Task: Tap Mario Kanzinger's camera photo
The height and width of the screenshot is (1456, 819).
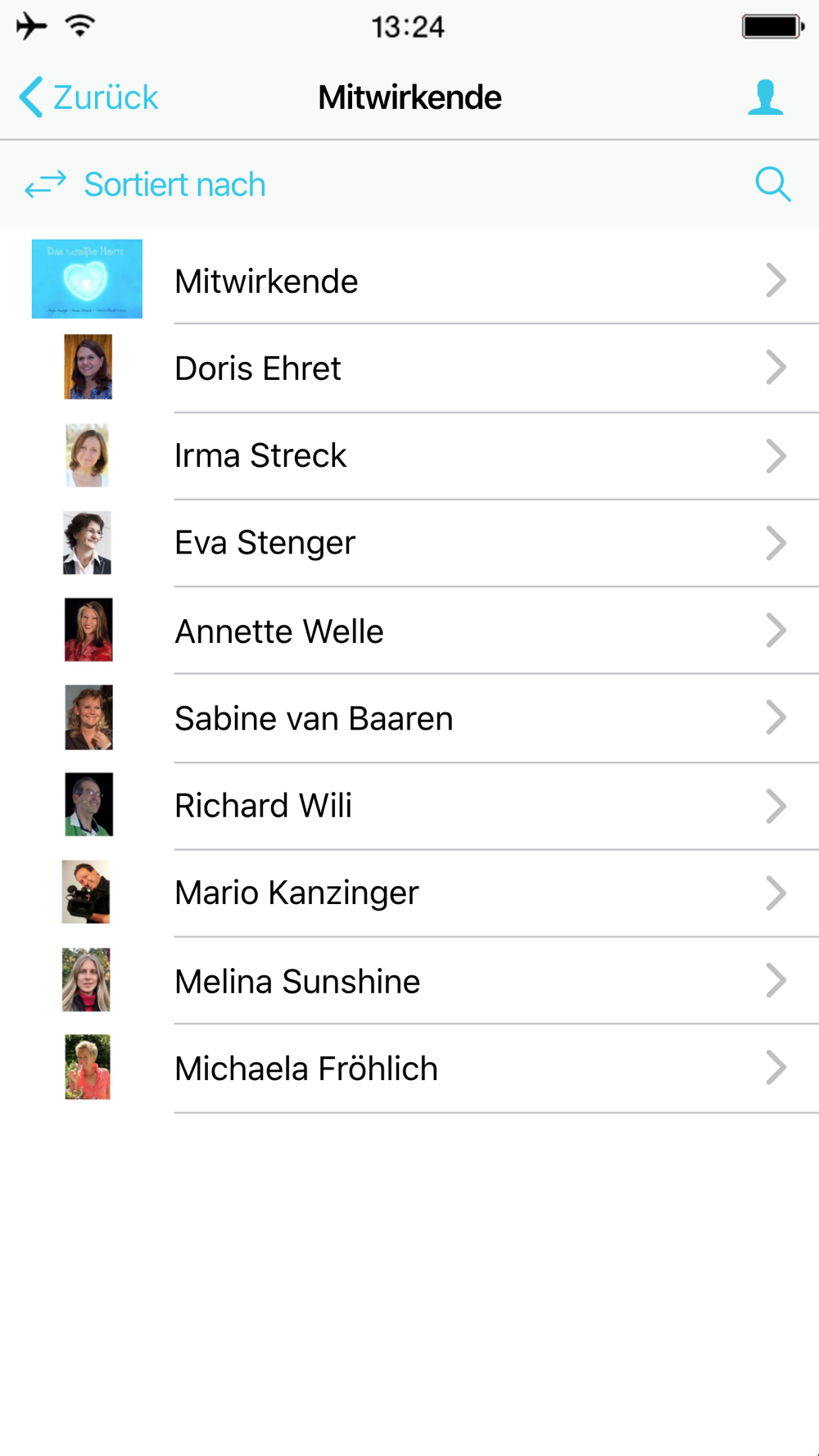Action: (86, 892)
